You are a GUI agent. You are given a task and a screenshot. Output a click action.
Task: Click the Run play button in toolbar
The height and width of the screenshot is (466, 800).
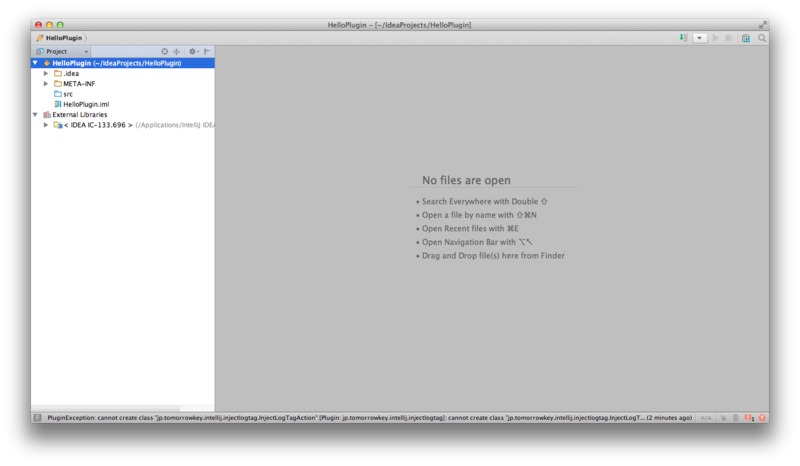click(715, 38)
